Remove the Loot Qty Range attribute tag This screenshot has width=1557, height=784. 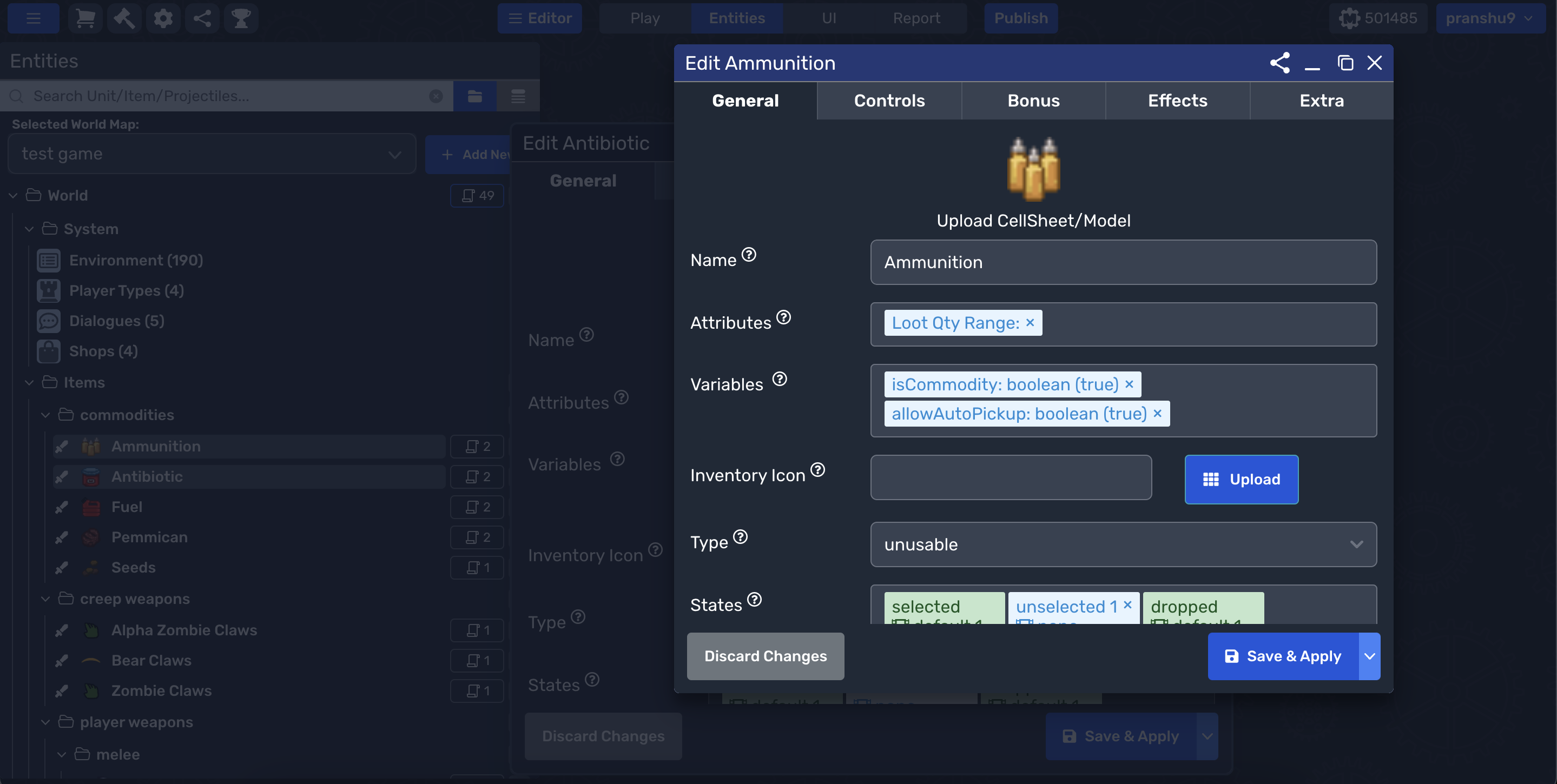click(x=1030, y=323)
